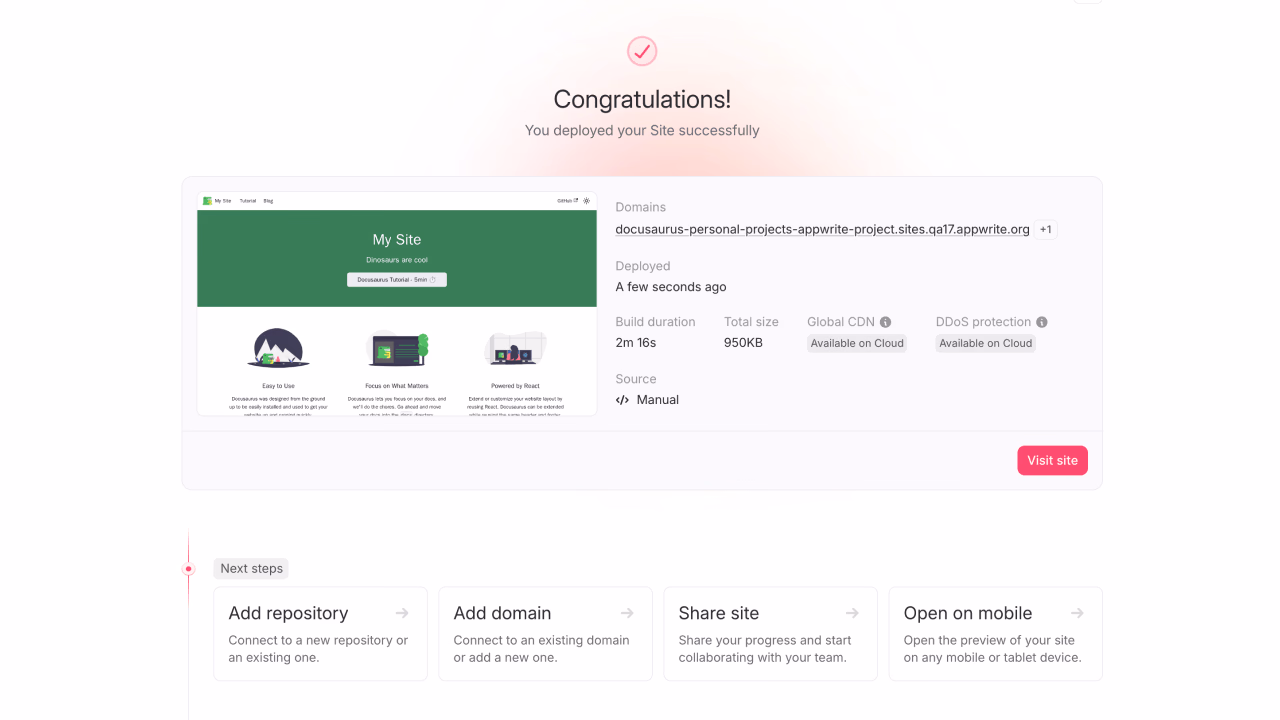Click the arrow icon on Share site
This screenshot has width=1280, height=720.
click(x=852, y=613)
